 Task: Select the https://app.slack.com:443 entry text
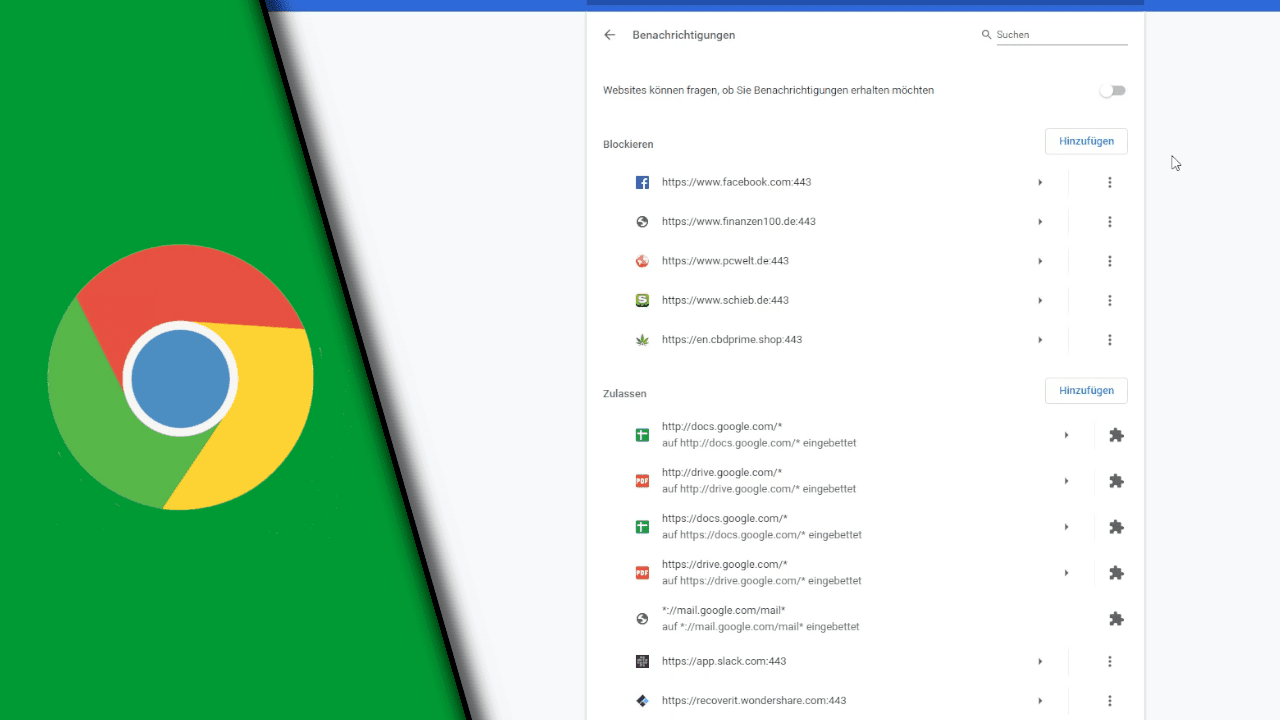(x=724, y=662)
